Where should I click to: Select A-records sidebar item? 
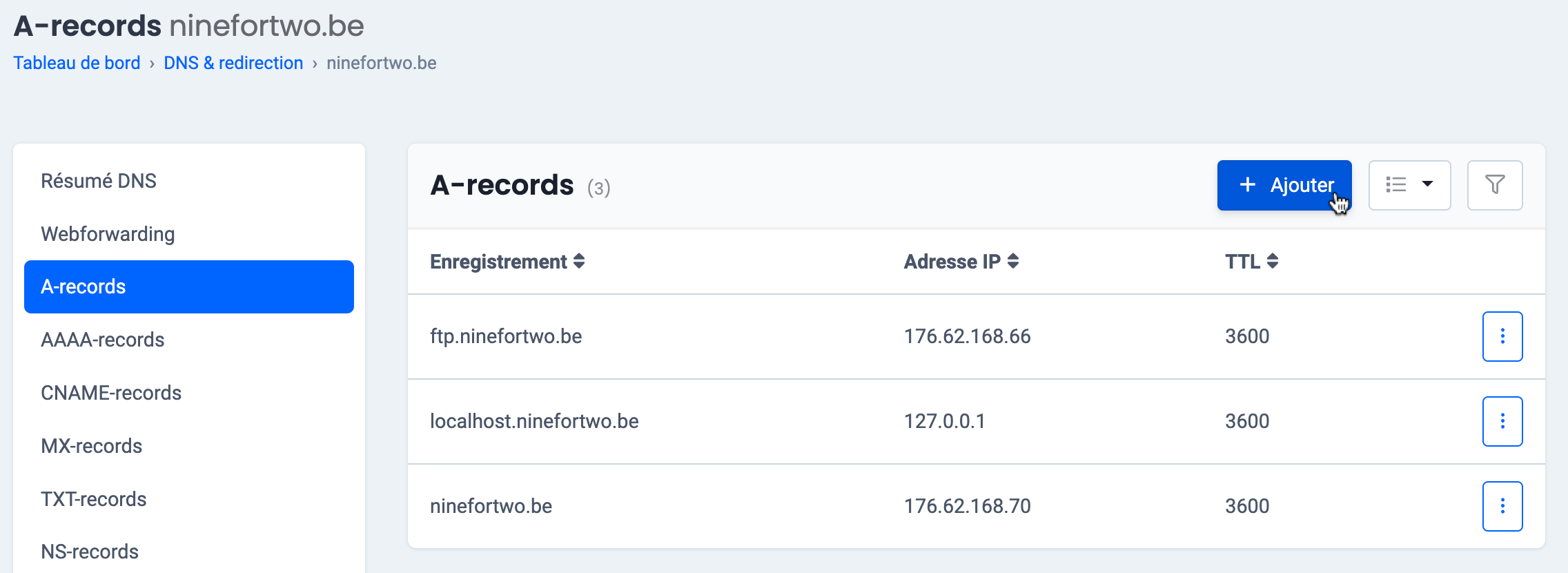[x=188, y=286]
